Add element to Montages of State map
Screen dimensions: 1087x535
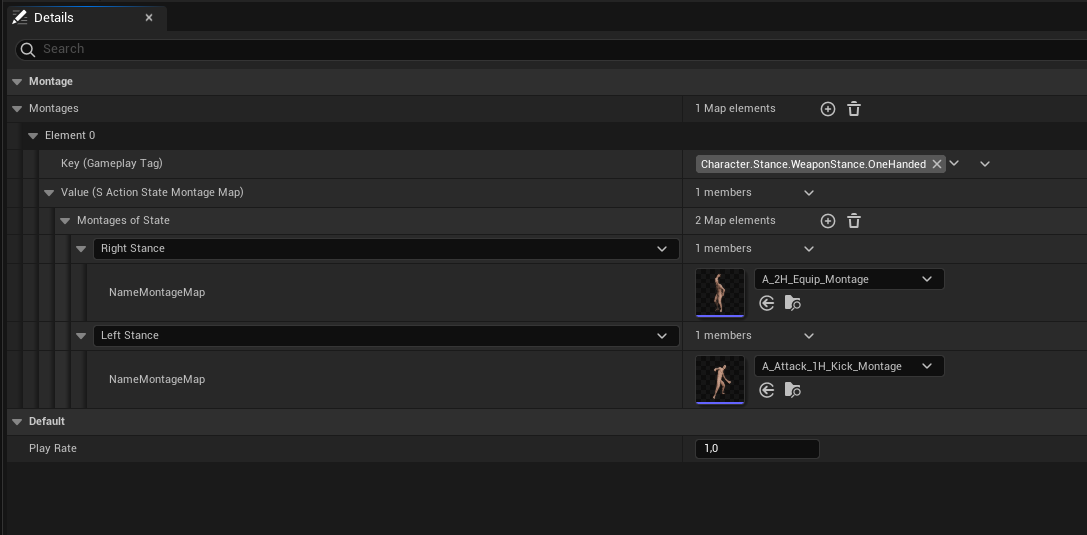click(x=827, y=221)
